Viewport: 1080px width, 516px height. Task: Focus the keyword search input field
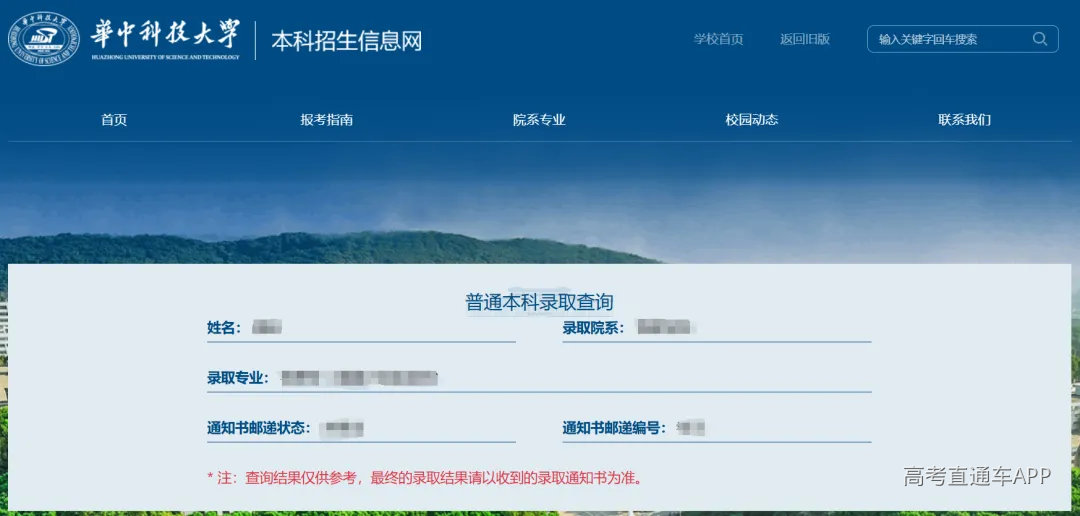(x=962, y=39)
